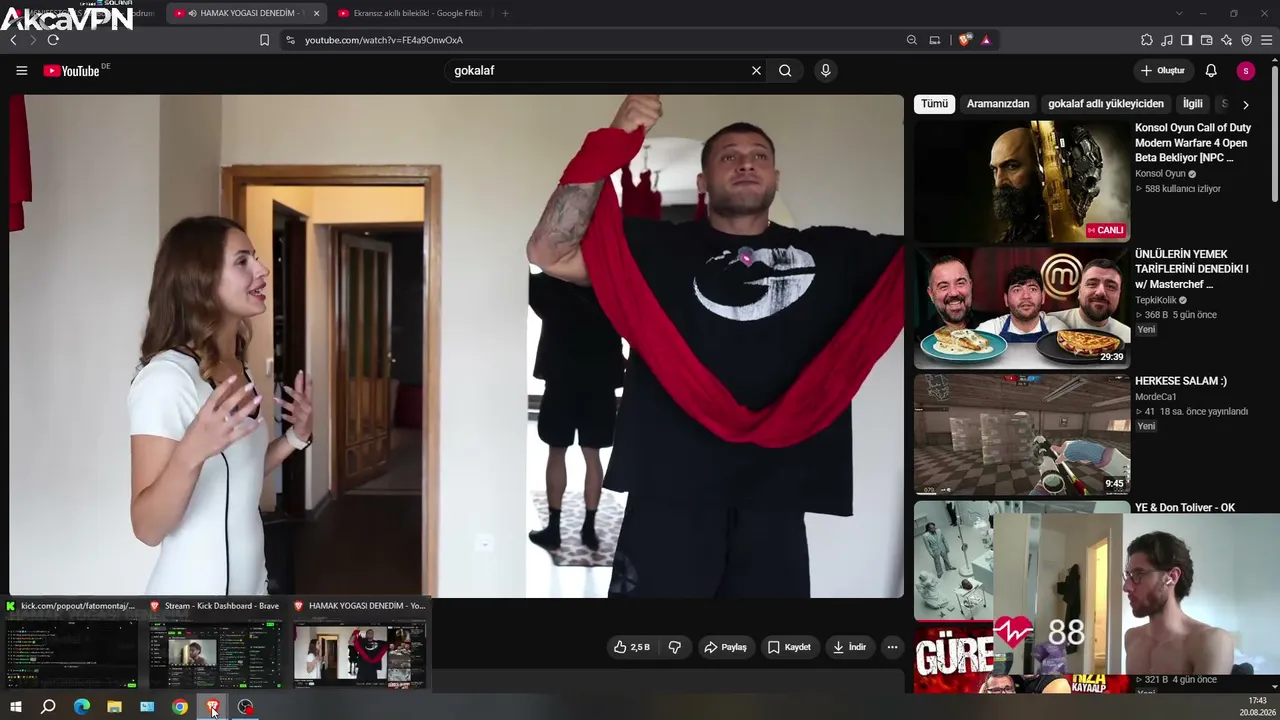This screenshot has width=1280, height=720.
Task: Reload the page in Brave
Action: coord(53,40)
